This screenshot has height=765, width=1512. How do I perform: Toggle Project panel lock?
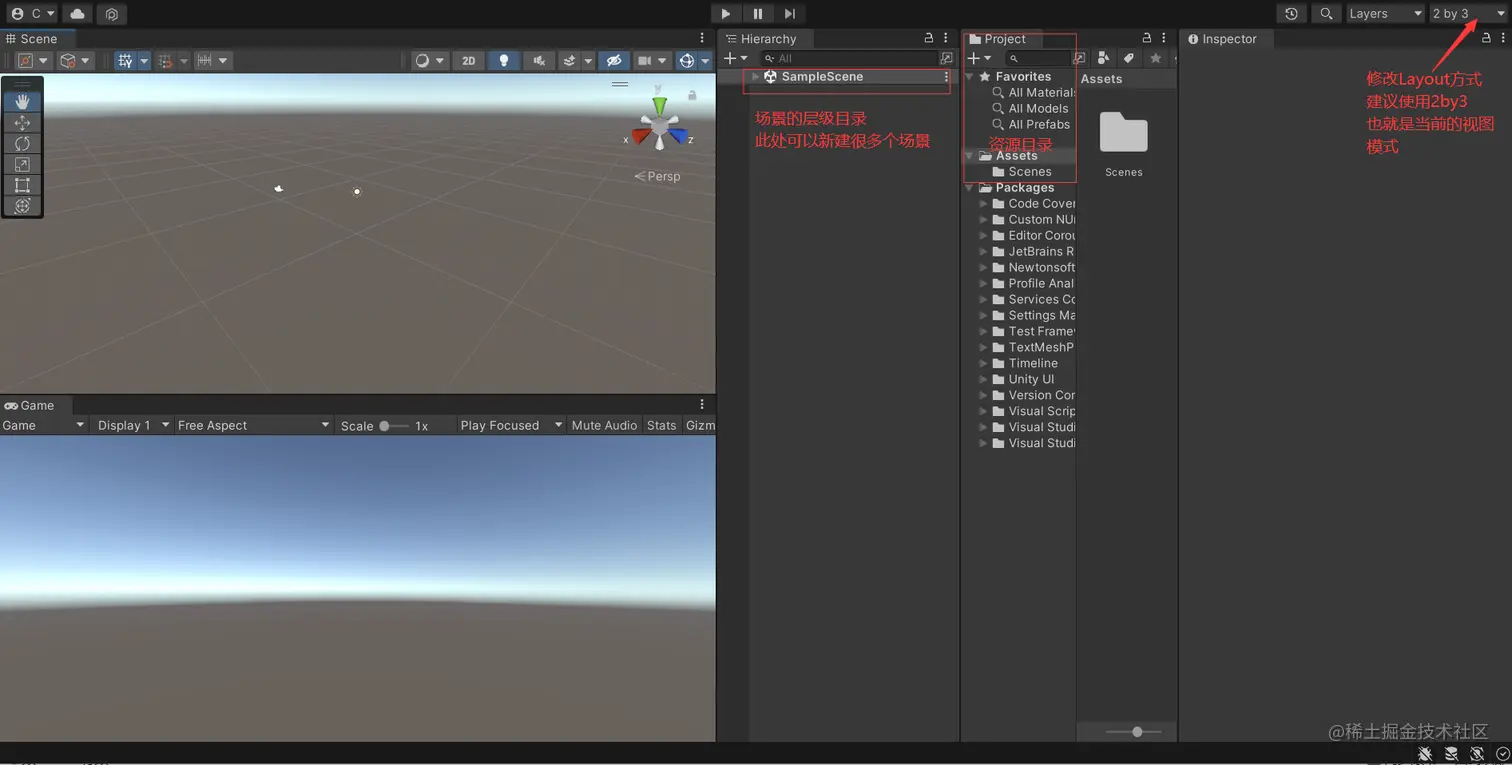1147,38
